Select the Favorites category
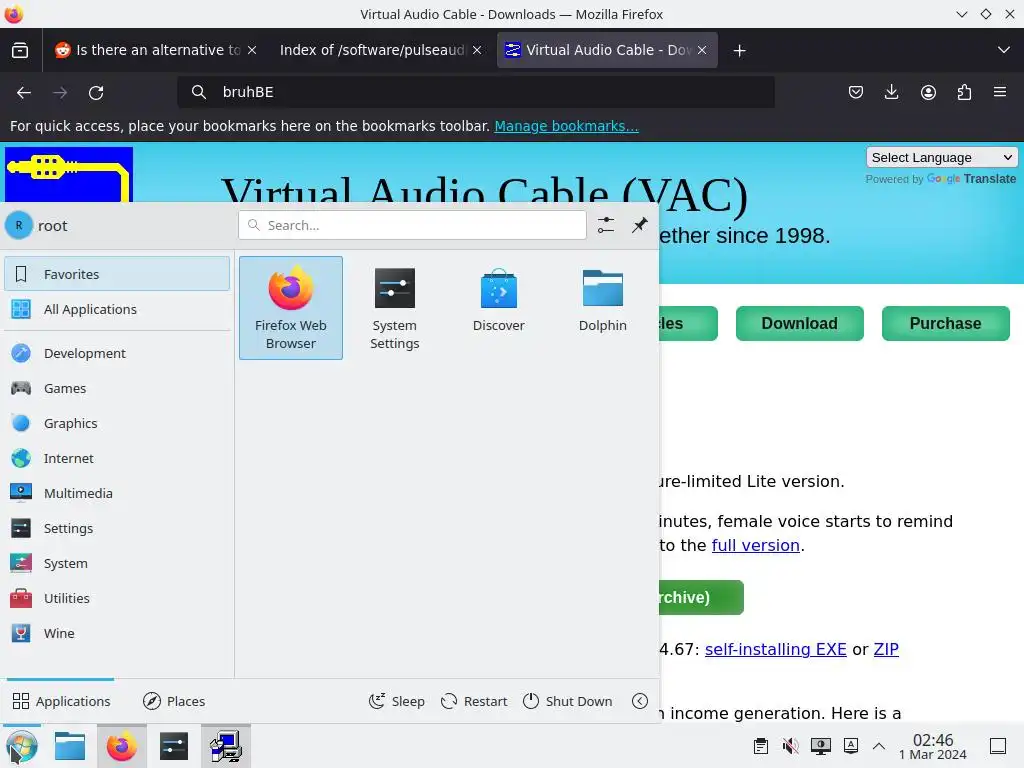This screenshot has height=768, width=1024. 117,274
